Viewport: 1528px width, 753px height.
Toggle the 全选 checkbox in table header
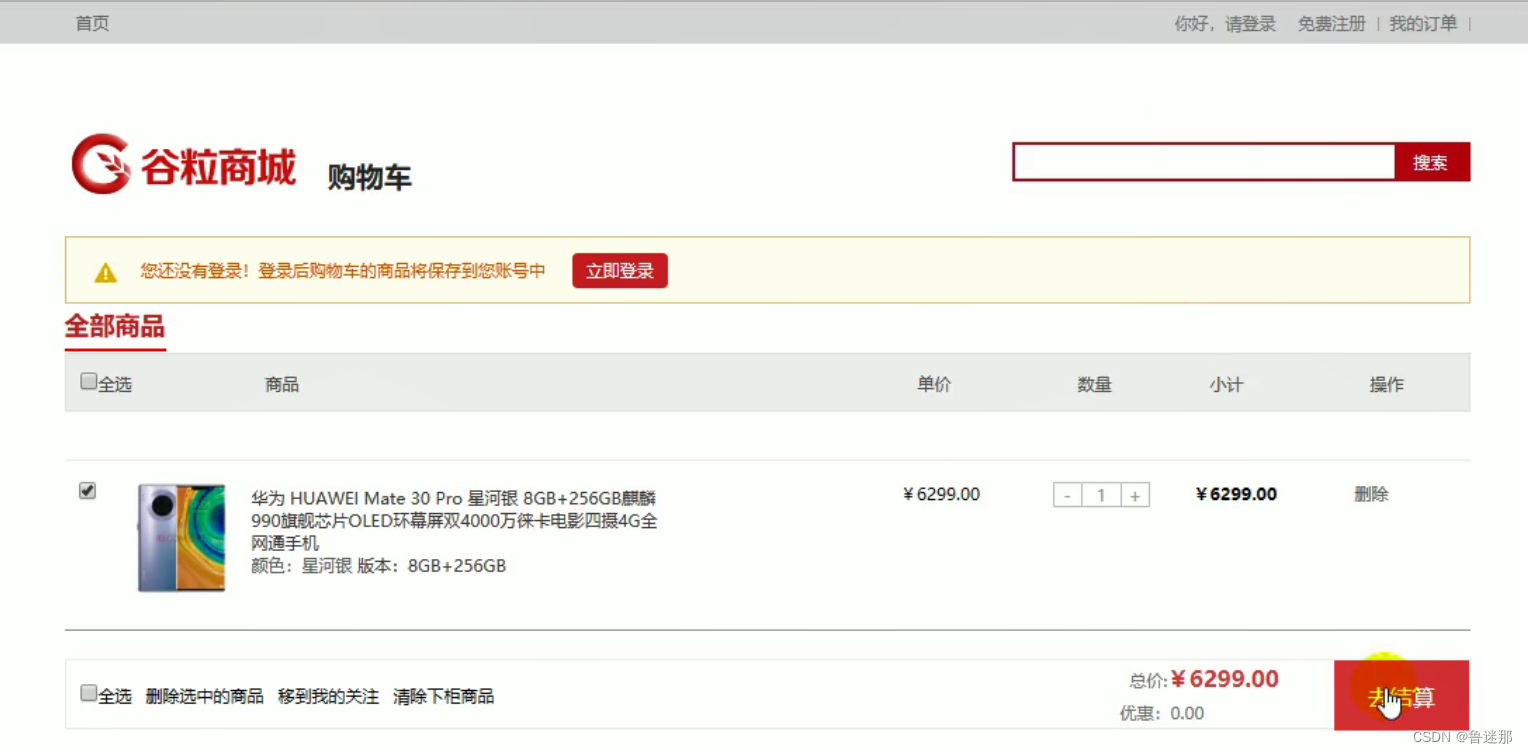(x=88, y=381)
